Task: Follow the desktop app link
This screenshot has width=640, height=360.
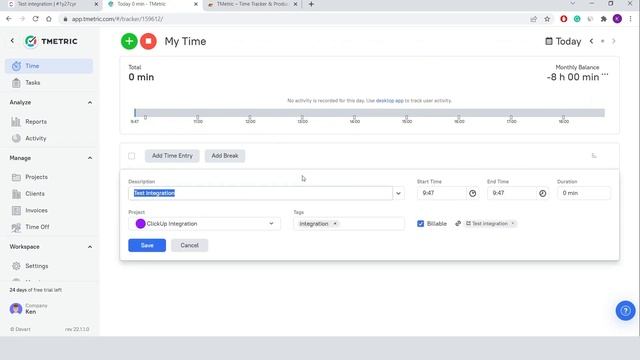Action: (x=389, y=100)
